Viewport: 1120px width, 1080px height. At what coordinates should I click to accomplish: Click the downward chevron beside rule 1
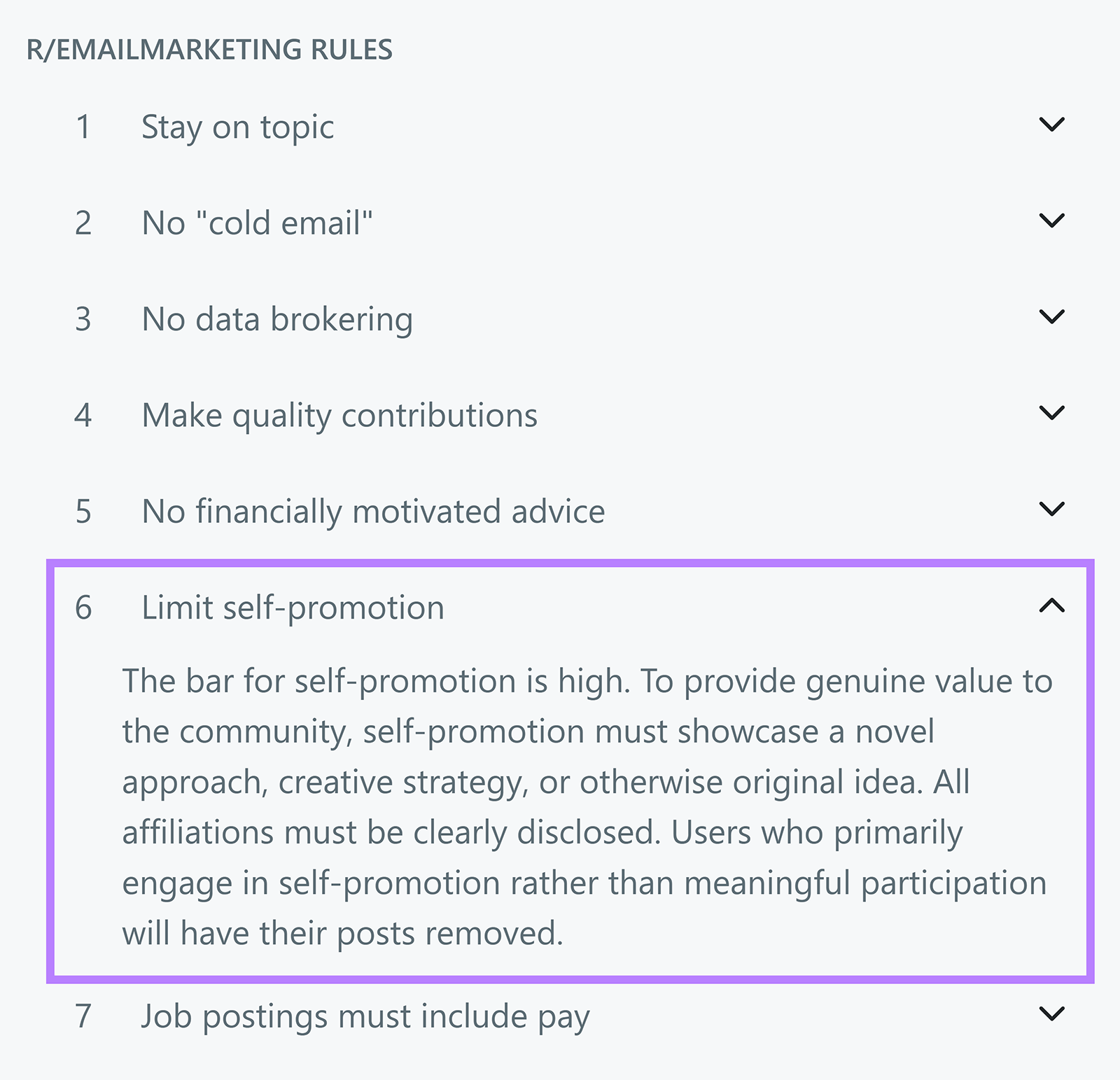[1053, 126]
